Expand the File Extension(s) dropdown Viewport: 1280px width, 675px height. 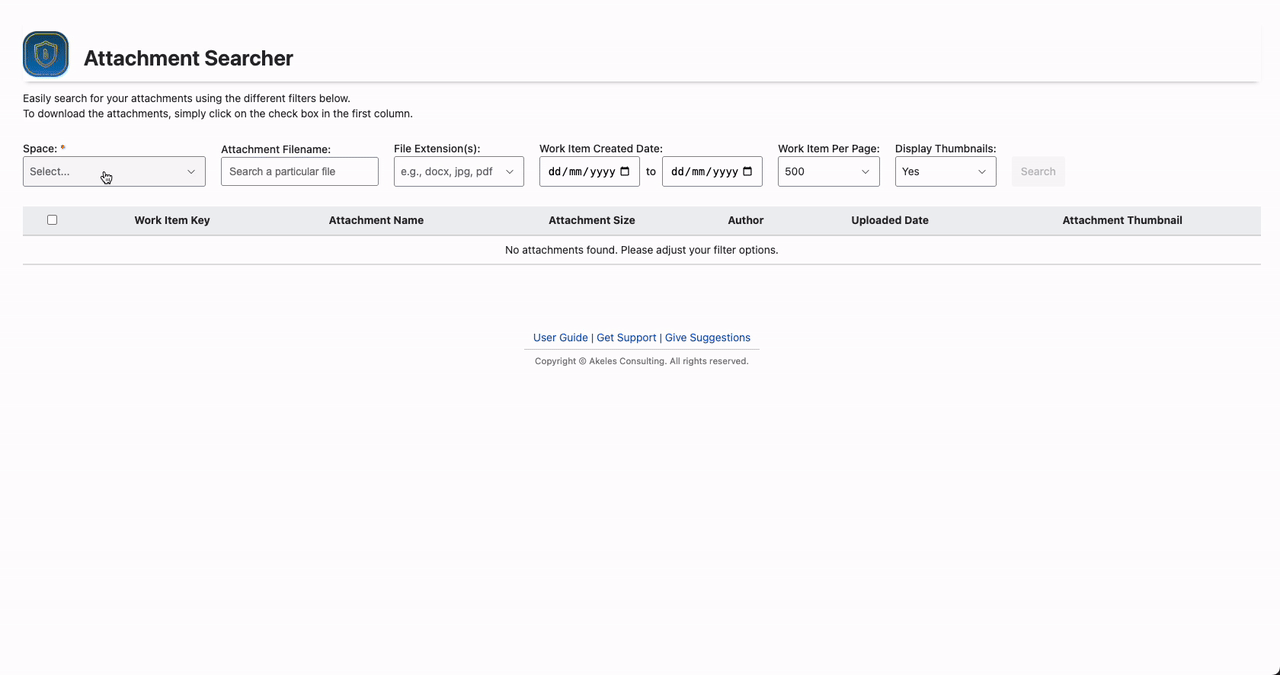[458, 171]
